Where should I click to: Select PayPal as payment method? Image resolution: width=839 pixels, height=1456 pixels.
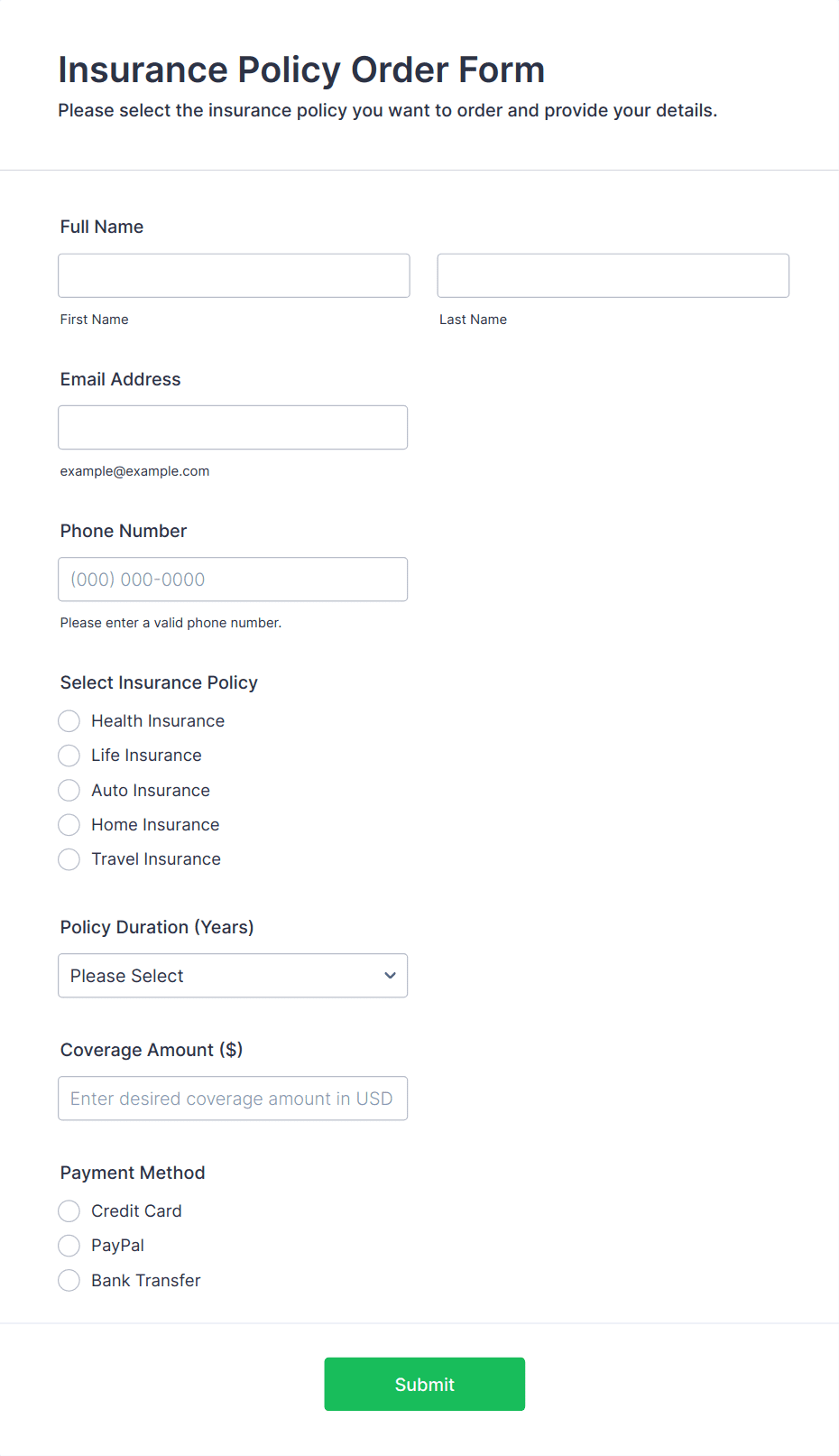click(x=69, y=1246)
